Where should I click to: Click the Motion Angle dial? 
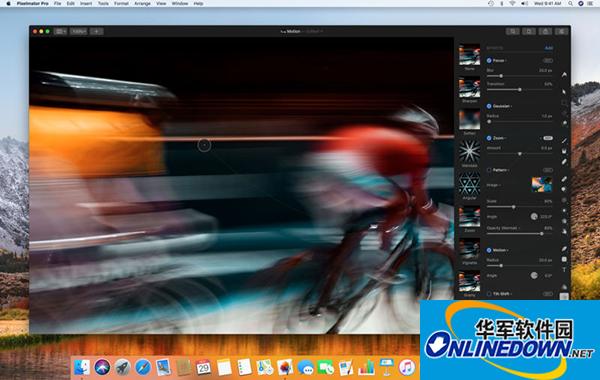pos(534,276)
